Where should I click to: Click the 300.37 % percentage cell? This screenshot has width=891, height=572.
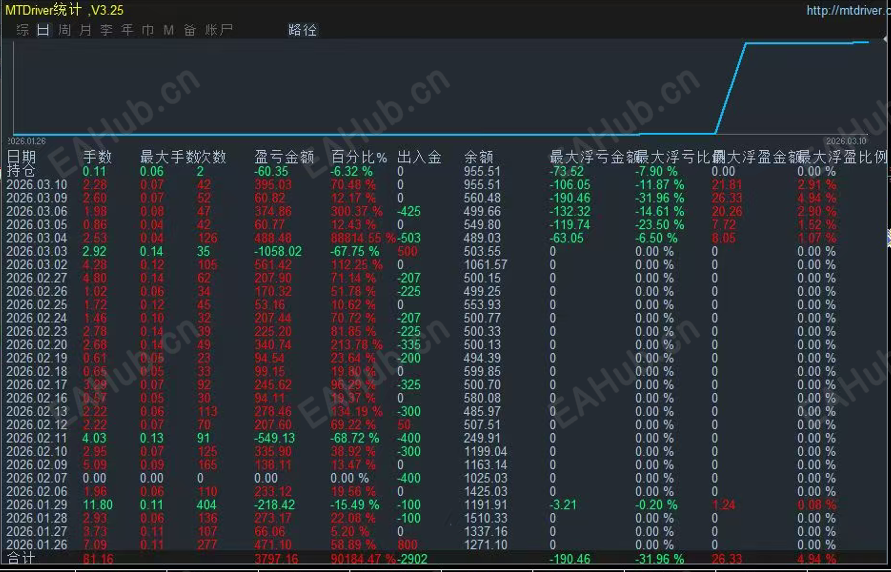(357, 211)
